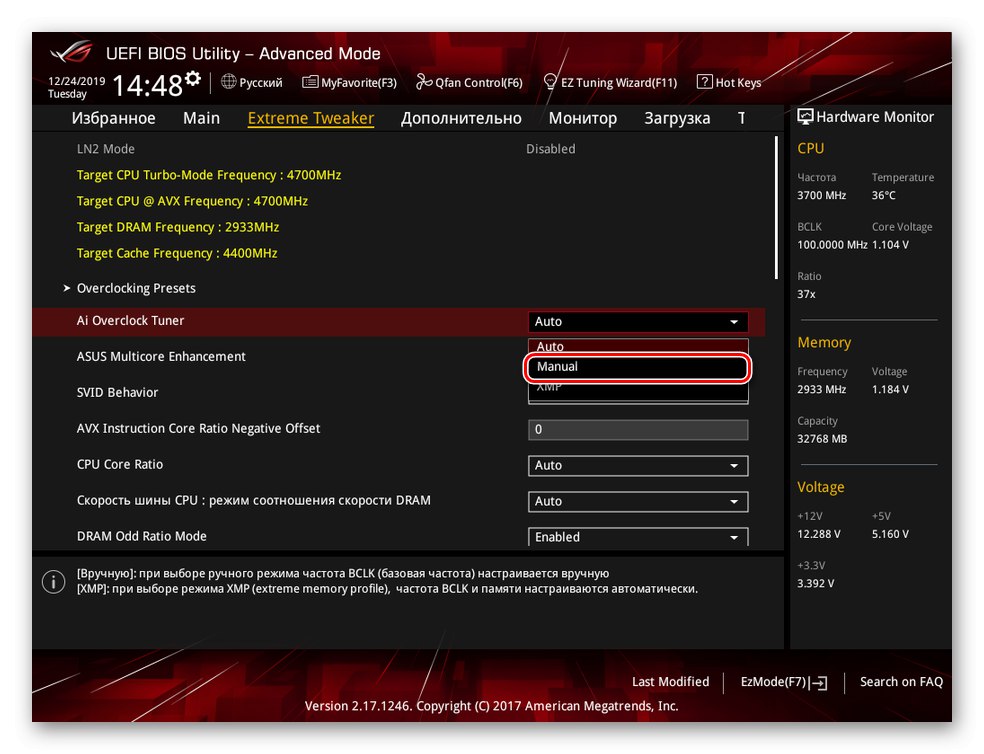Click the 12.288 V voltage reading

(x=819, y=534)
